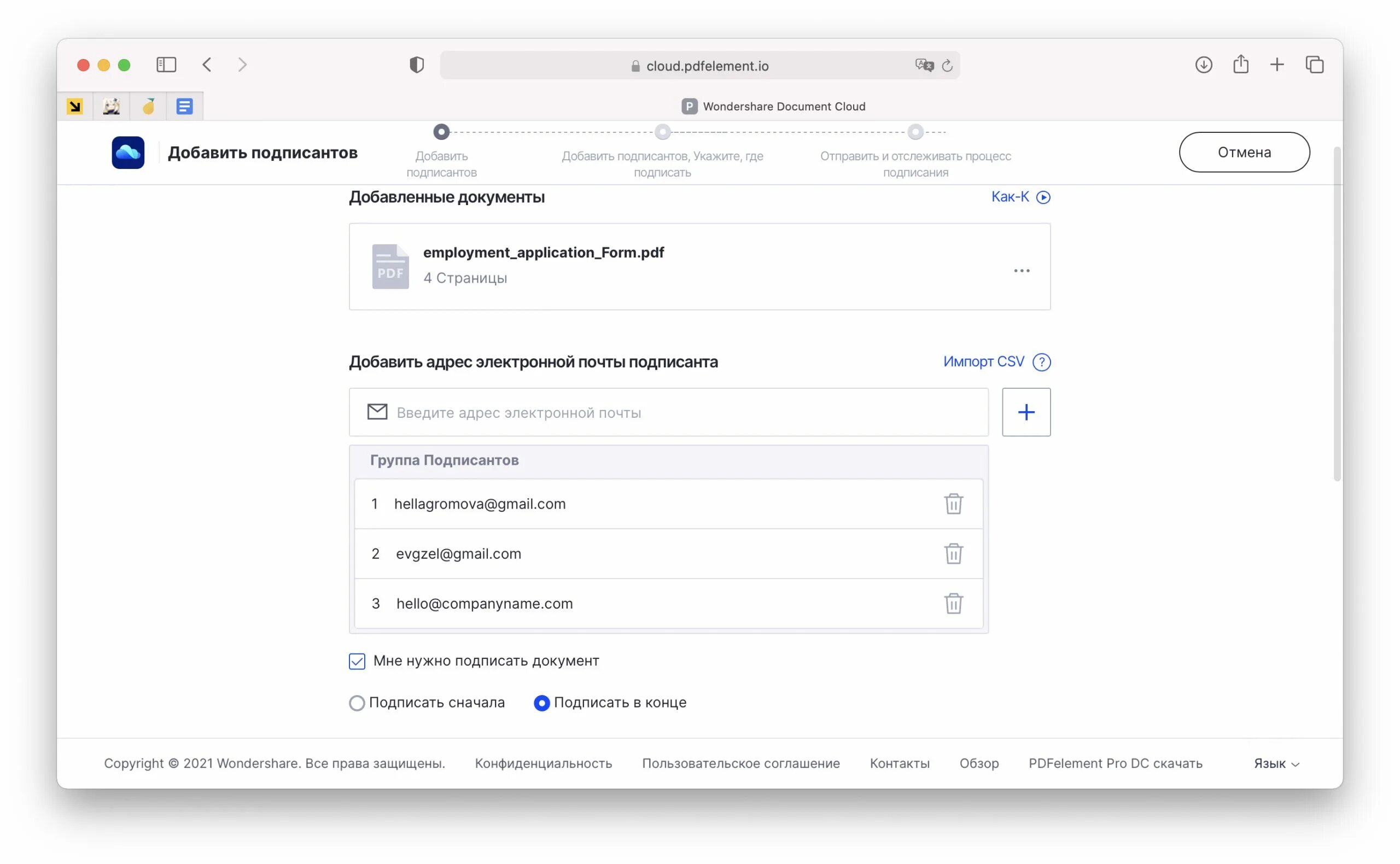Delete hellagromova@gmail.com signer with trash icon

click(953, 504)
